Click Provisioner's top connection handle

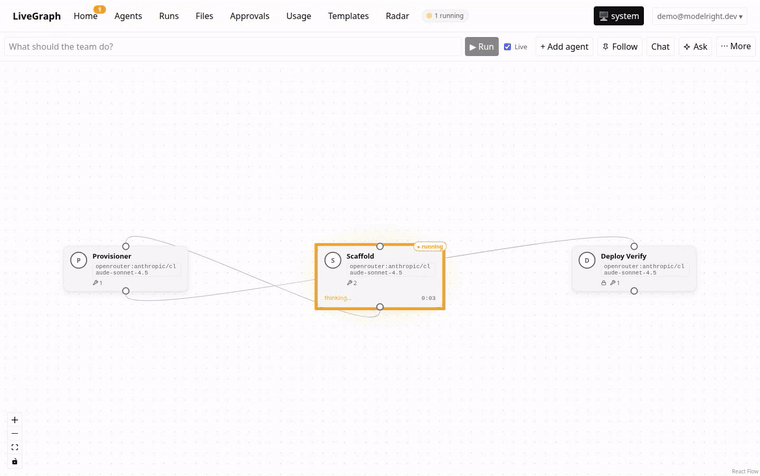[126, 246]
